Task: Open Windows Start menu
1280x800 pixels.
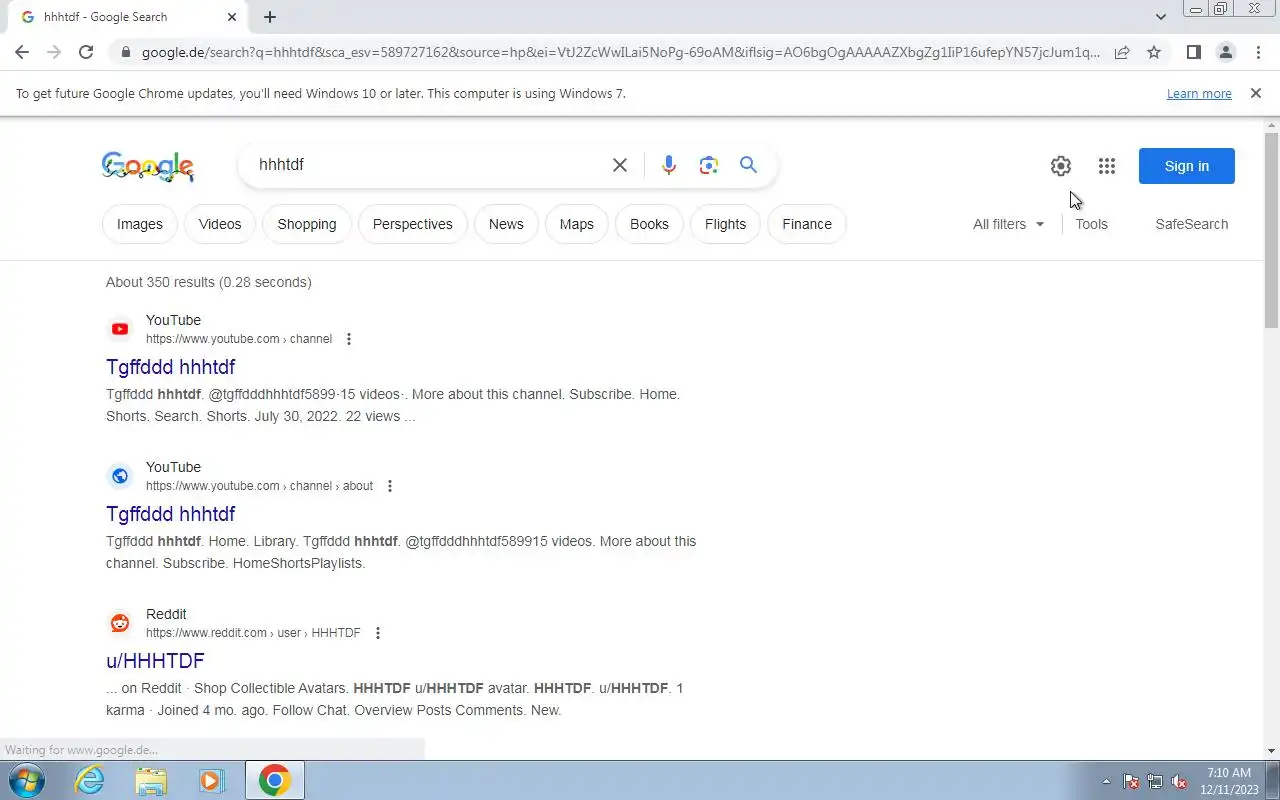Action: (25, 780)
